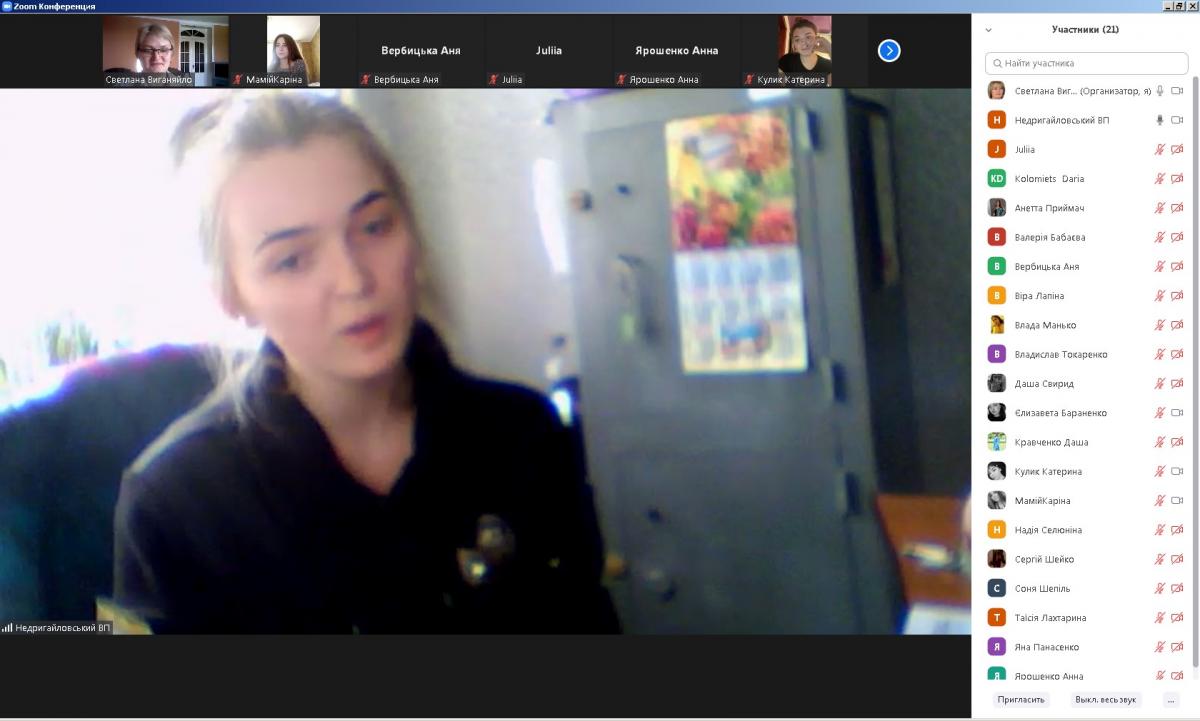Click the microphone icon for Светлана Виг… (Организатор)
1200x721 pixels.
tap(1160, 91)
